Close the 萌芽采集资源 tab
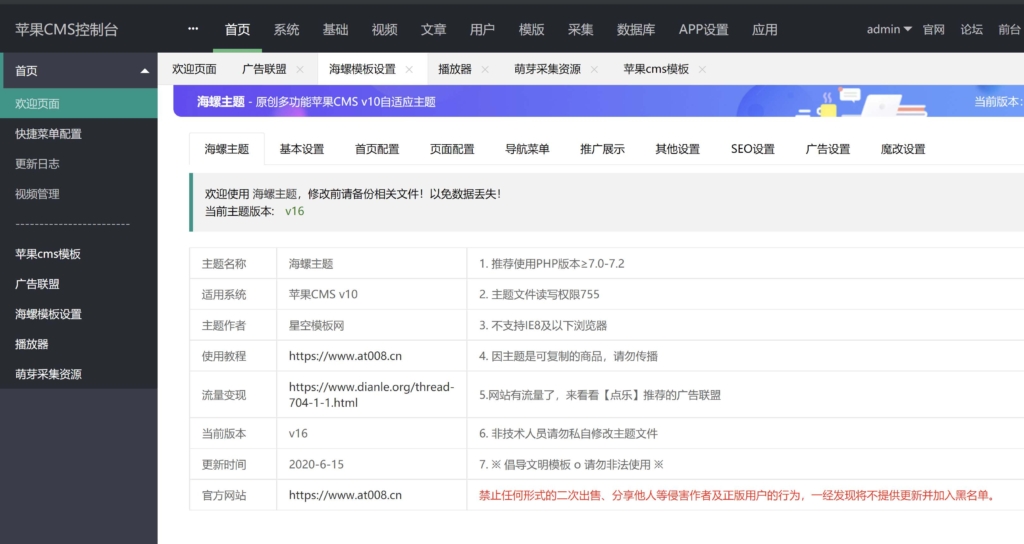This screenshot has height=544, width=1024. [594, 70]
